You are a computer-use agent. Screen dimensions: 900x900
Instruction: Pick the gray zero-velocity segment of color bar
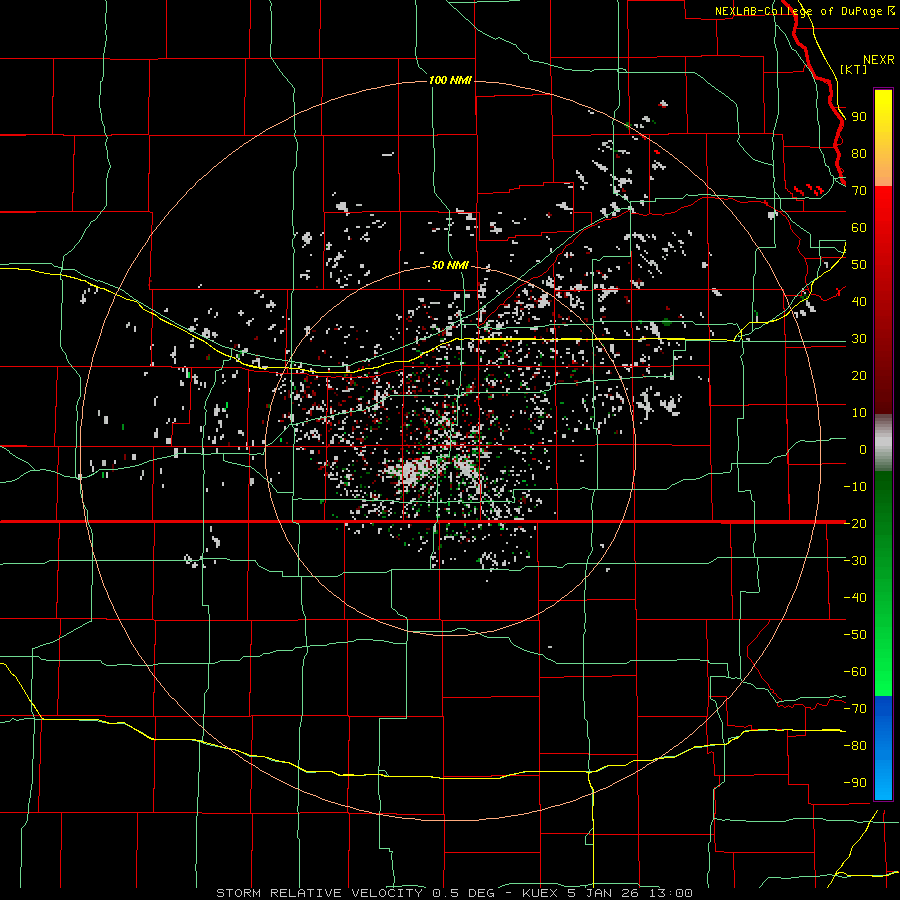(x=883, y=442)
